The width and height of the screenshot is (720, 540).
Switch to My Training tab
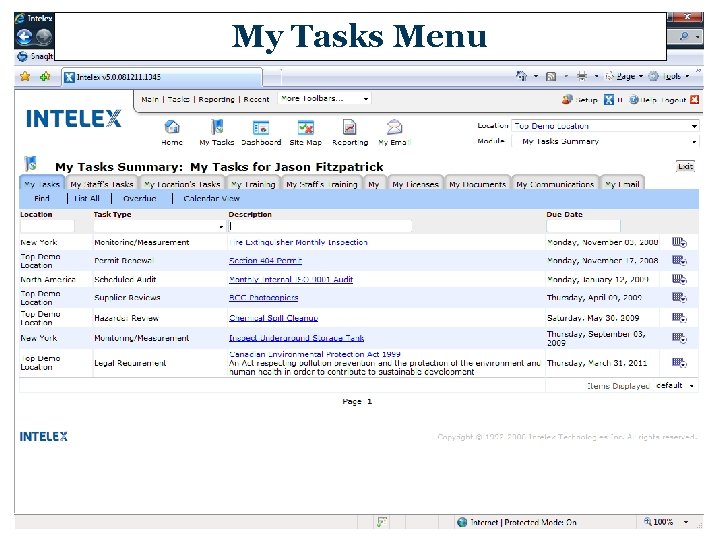coord(253,184)
